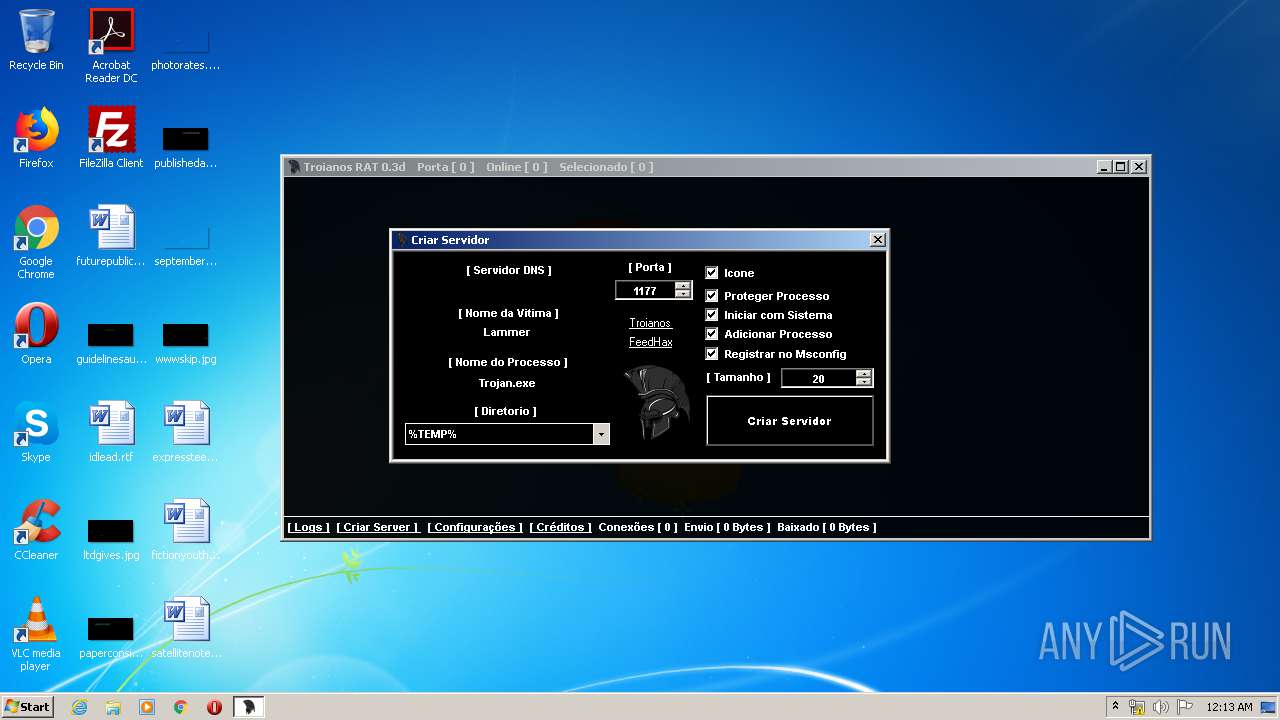The width and height of the screenshot is (1280, 720).
Task: Click the Conexões [ 0 ] status text
Action: tap(637, 527)
